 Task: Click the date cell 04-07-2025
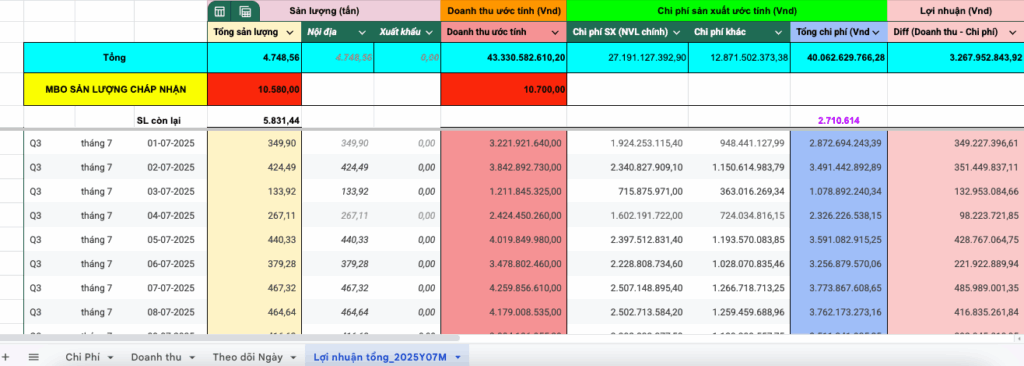tap(171, 216)
